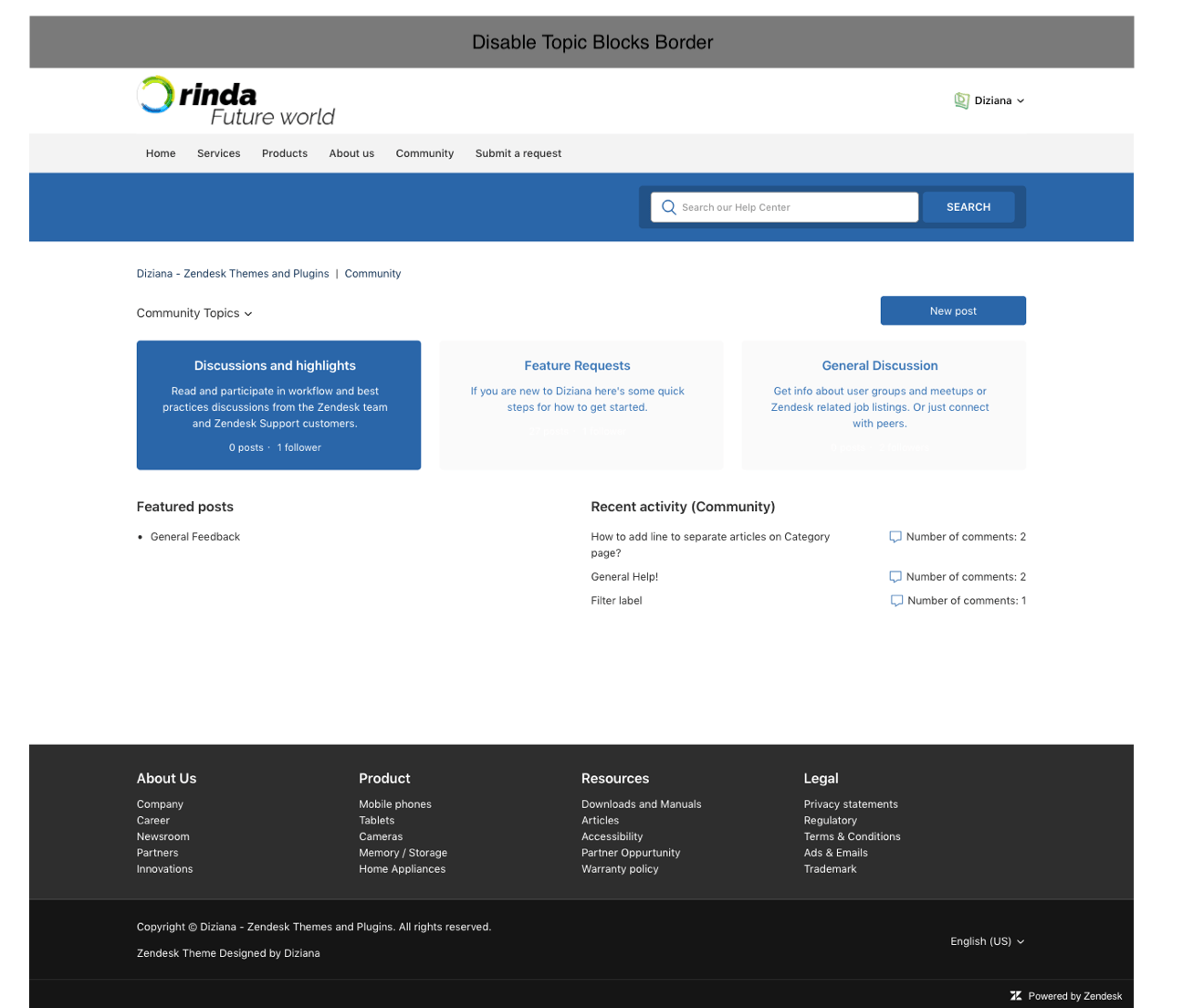This screenshot has height=1008, width=1183.
Task: Go to Submit a request page
Action: 518,153
